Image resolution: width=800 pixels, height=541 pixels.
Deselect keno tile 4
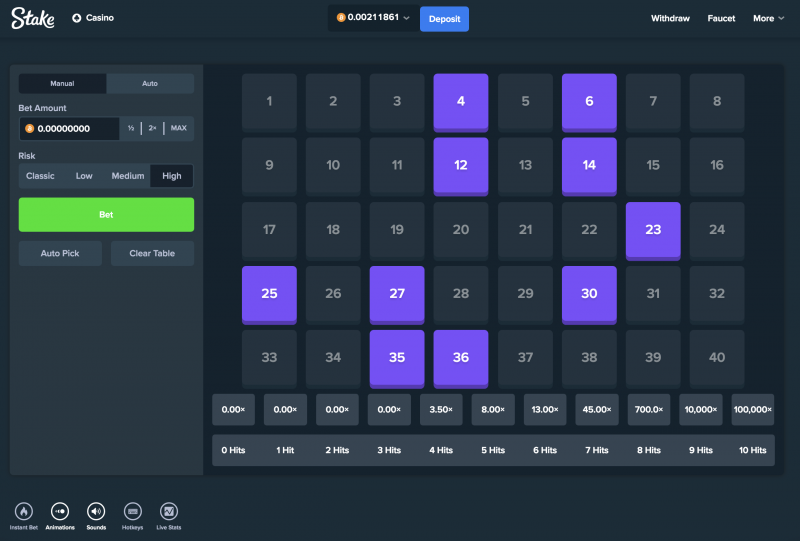461,103
